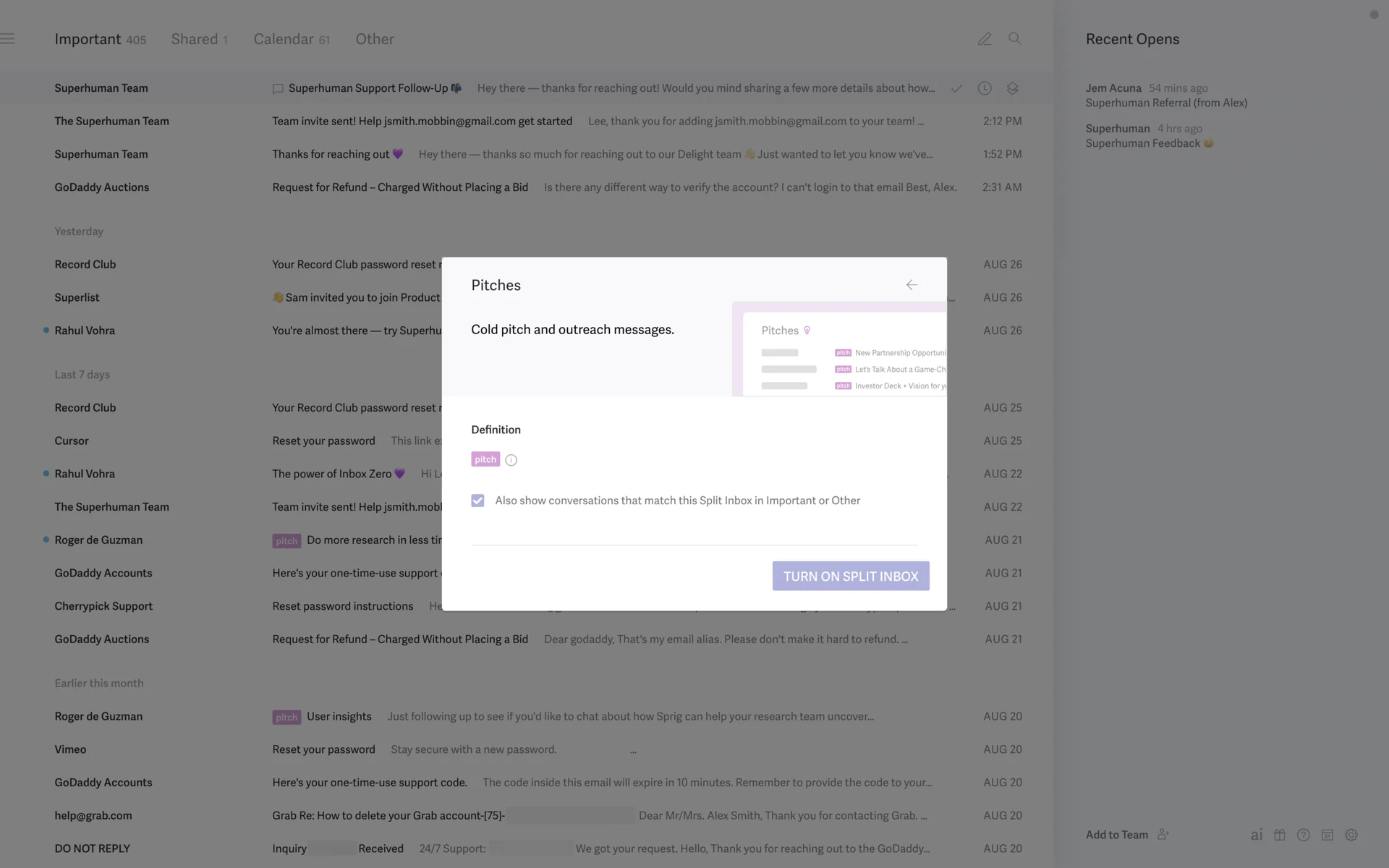The width and height of the screenshot is (1389, 868).
Task: Click the remind-me clock icon
Action: point(985,88)
